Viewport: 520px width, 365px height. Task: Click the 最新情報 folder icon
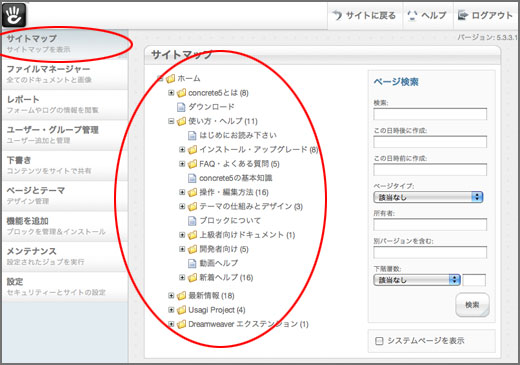click(x=181, y=296)
